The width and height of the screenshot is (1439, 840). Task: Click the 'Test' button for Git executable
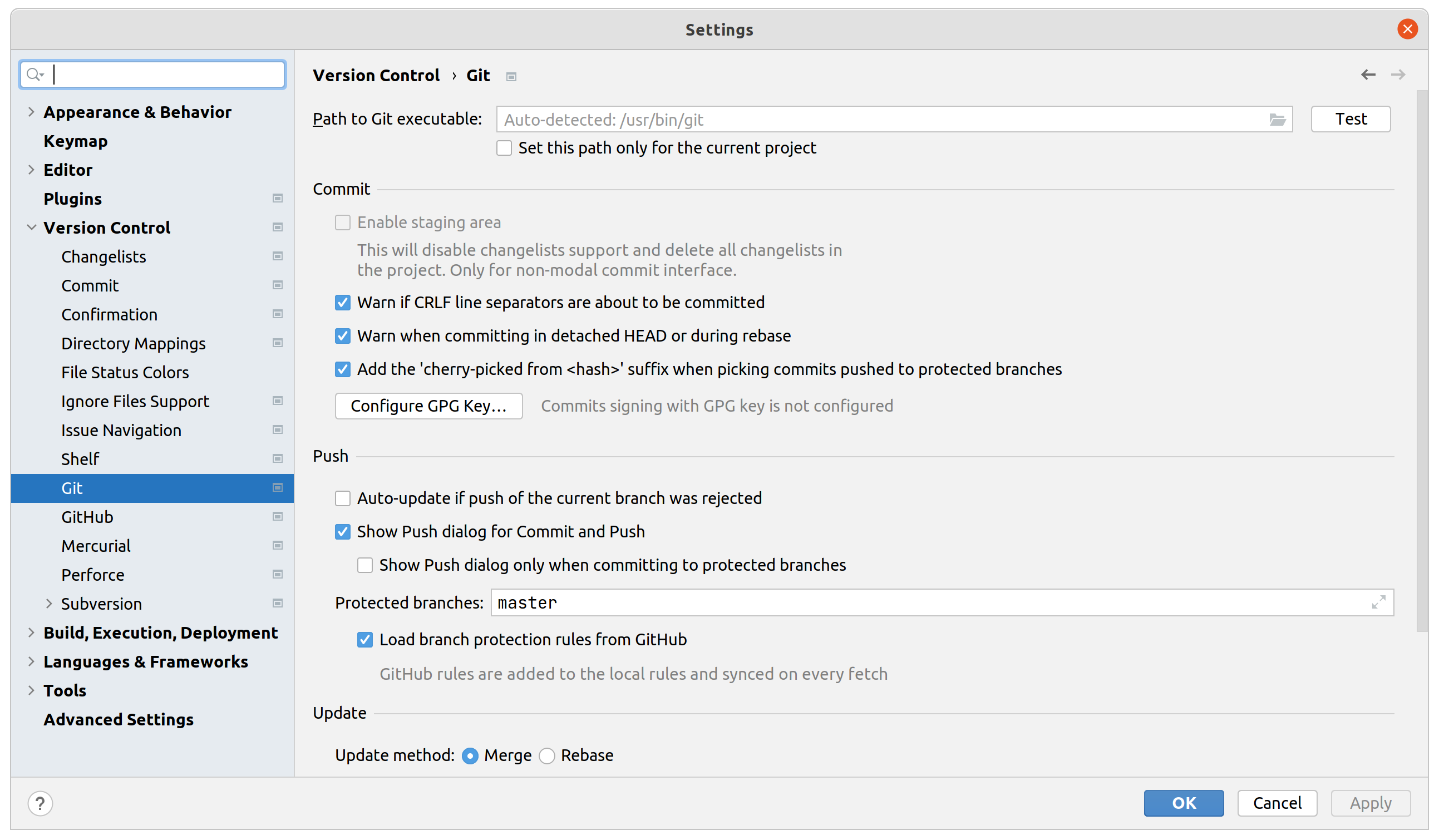click(1351, 119)
